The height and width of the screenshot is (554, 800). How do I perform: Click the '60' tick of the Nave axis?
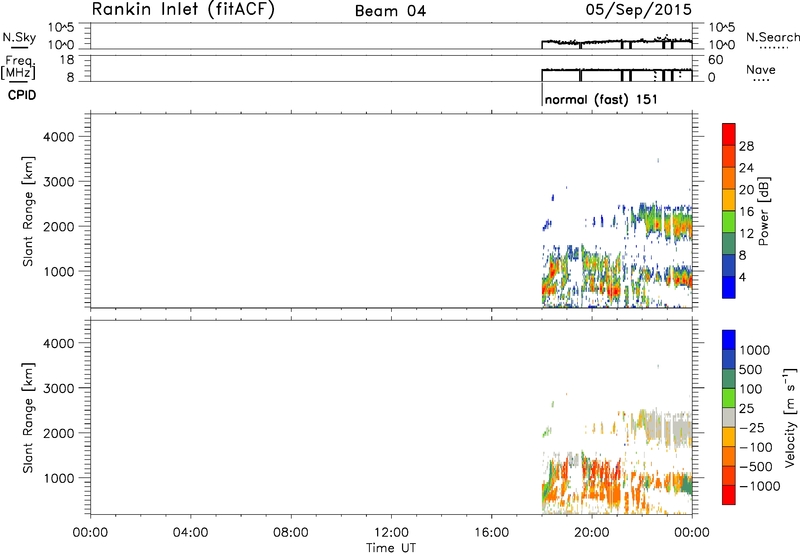pyautogui.click(x=715, y=60)
